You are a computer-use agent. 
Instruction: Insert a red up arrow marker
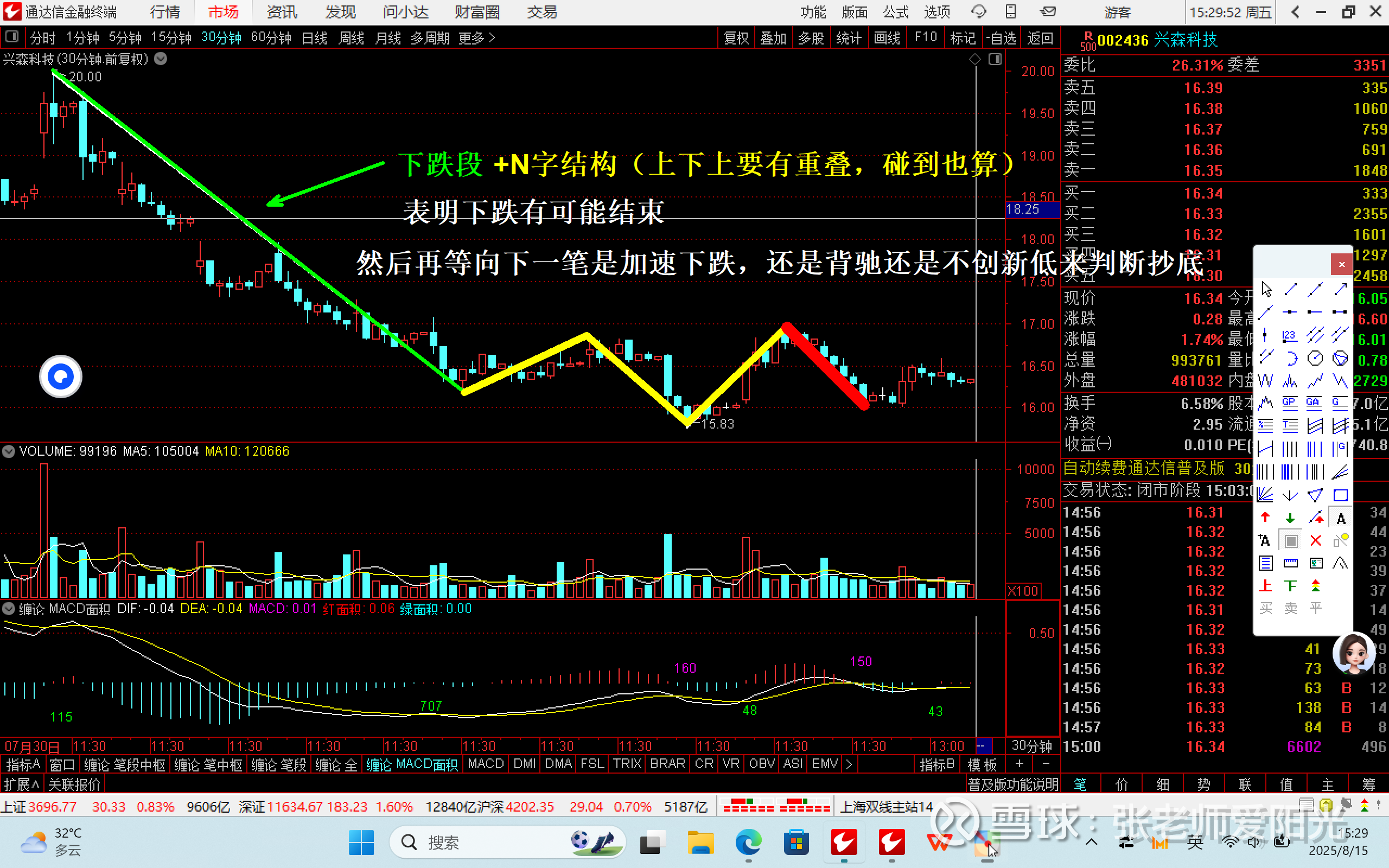1265,518
